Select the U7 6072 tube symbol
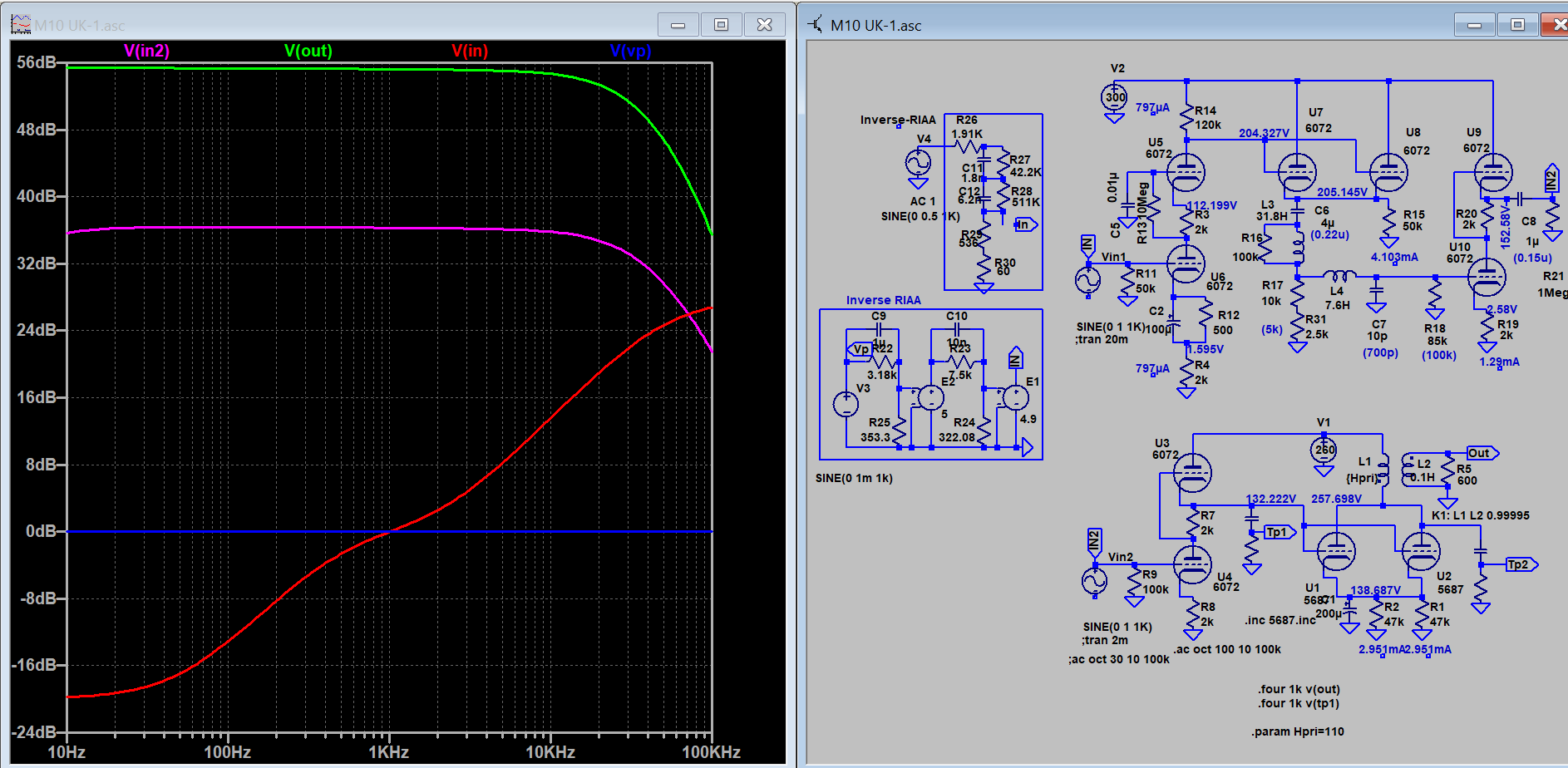 click(x=1297, y=173)
